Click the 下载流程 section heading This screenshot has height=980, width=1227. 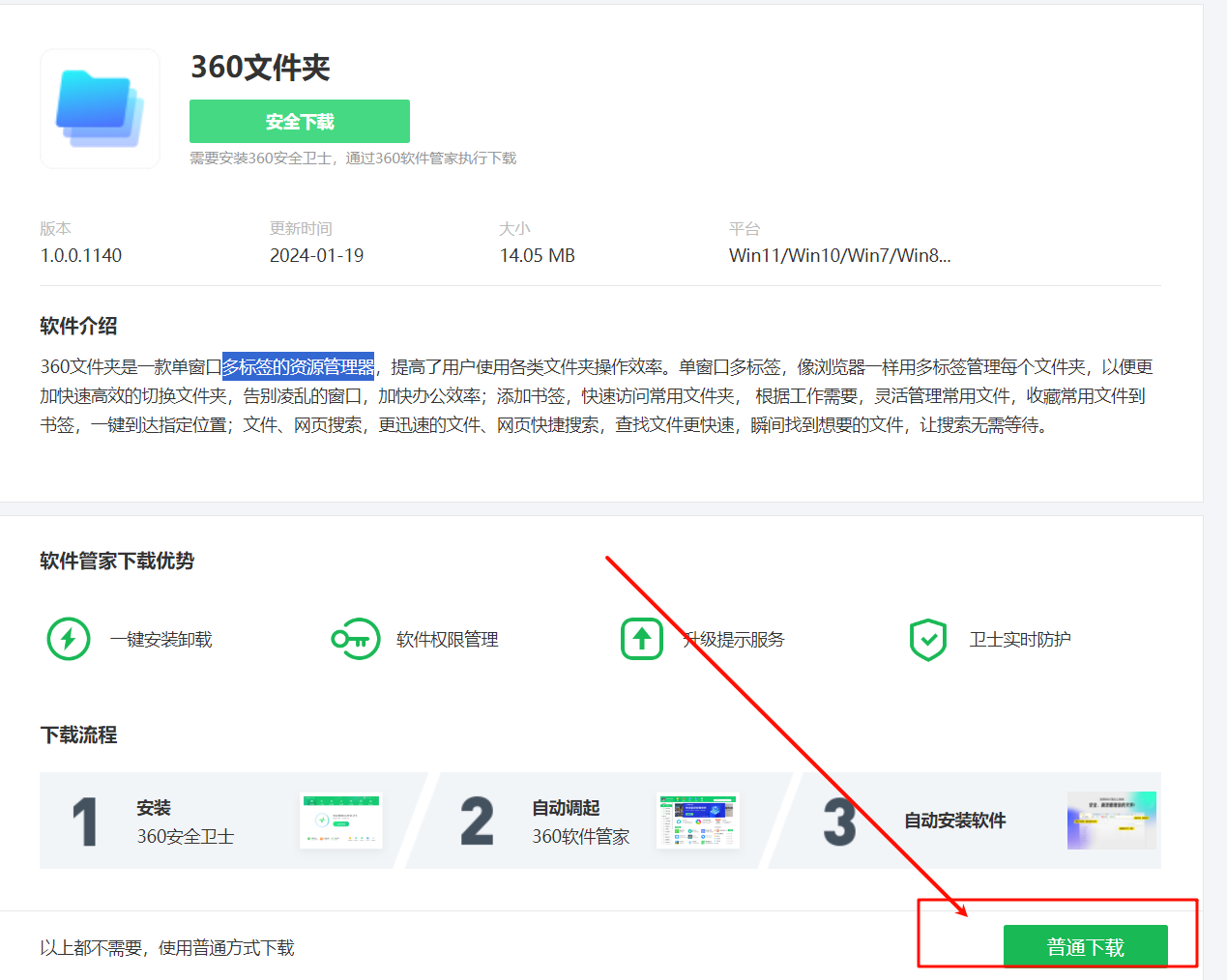78,735
